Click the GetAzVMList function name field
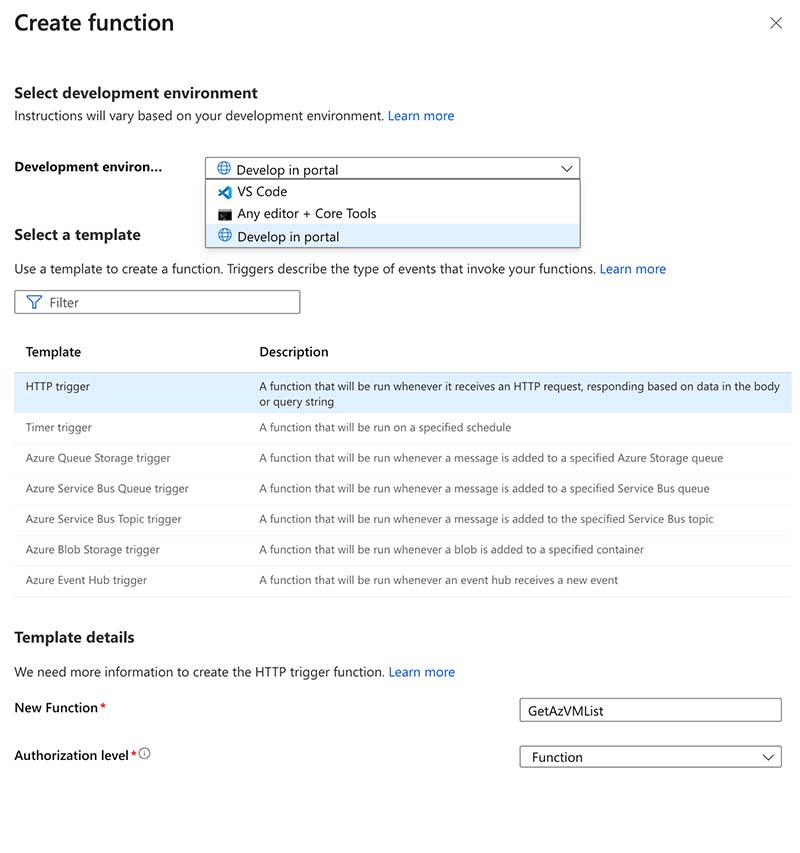 650,710
